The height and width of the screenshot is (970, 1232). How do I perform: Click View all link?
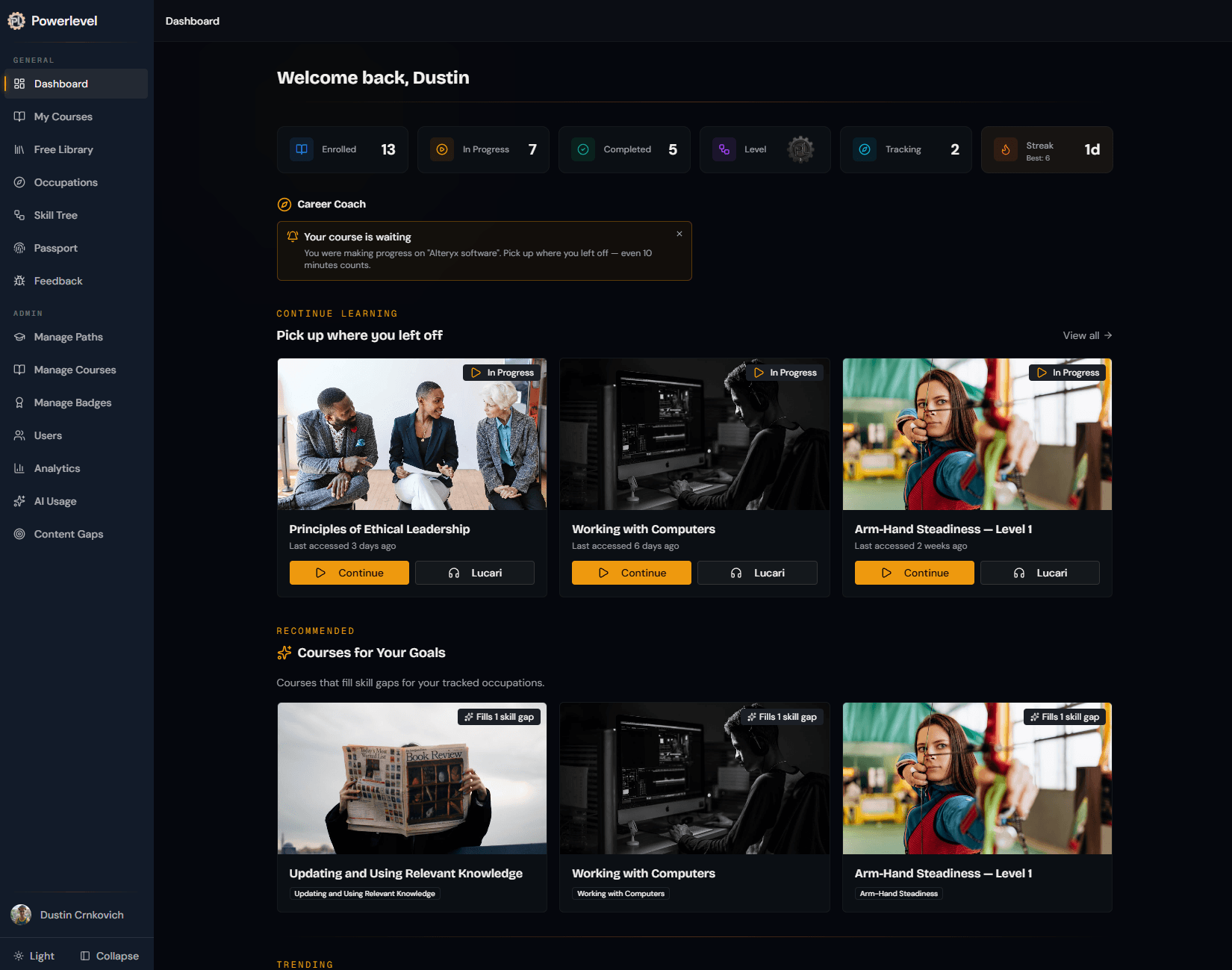(1086, 335)
